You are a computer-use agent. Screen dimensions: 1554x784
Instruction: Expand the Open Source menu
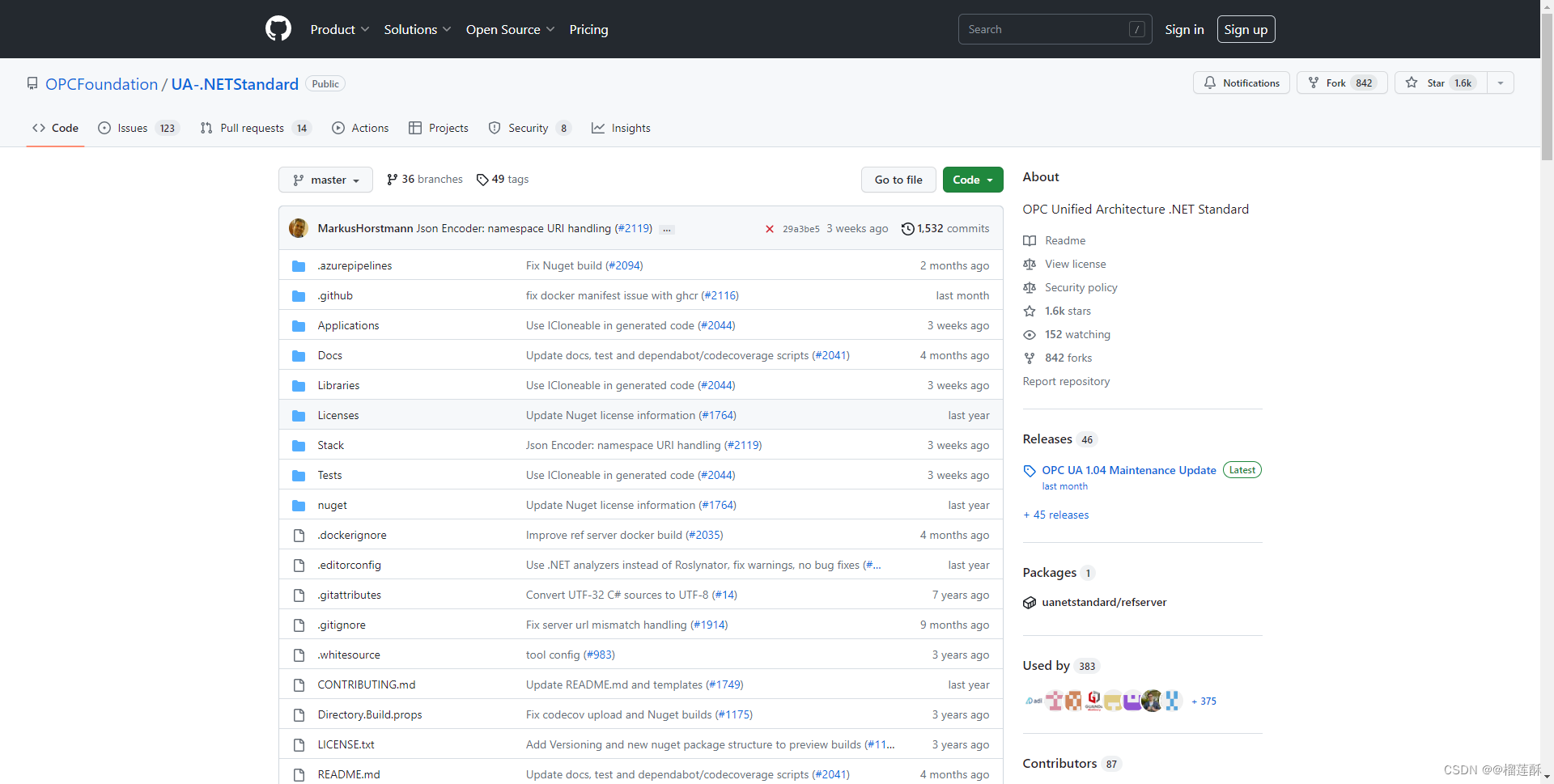pos(511,29)
